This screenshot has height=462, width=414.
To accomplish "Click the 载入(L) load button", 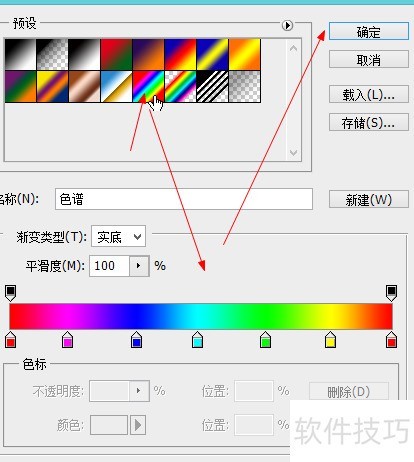I will (369, 94).
